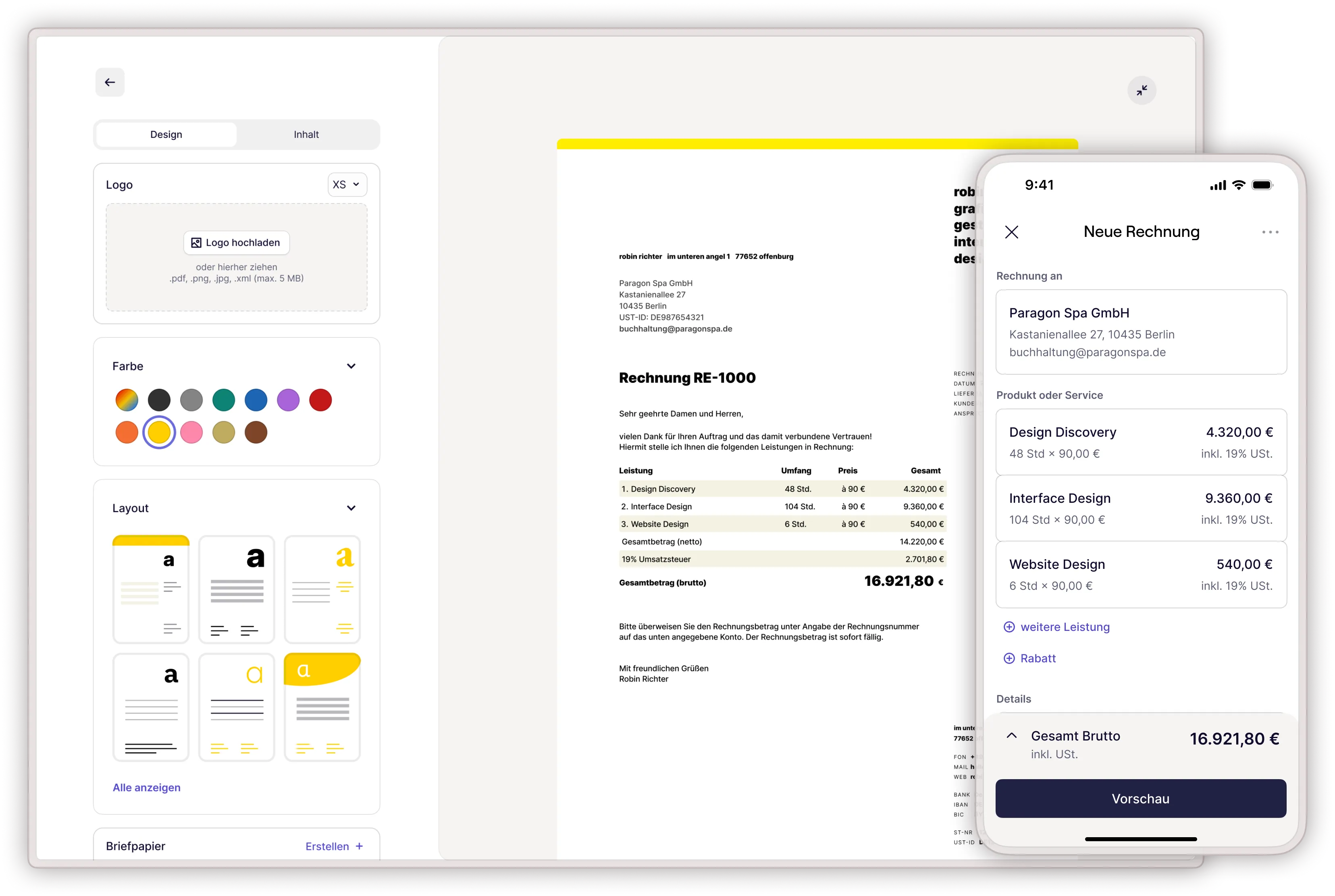Click the 16.921,80 total in preview
1335x896 pixels.
click(x=903, y=581)
